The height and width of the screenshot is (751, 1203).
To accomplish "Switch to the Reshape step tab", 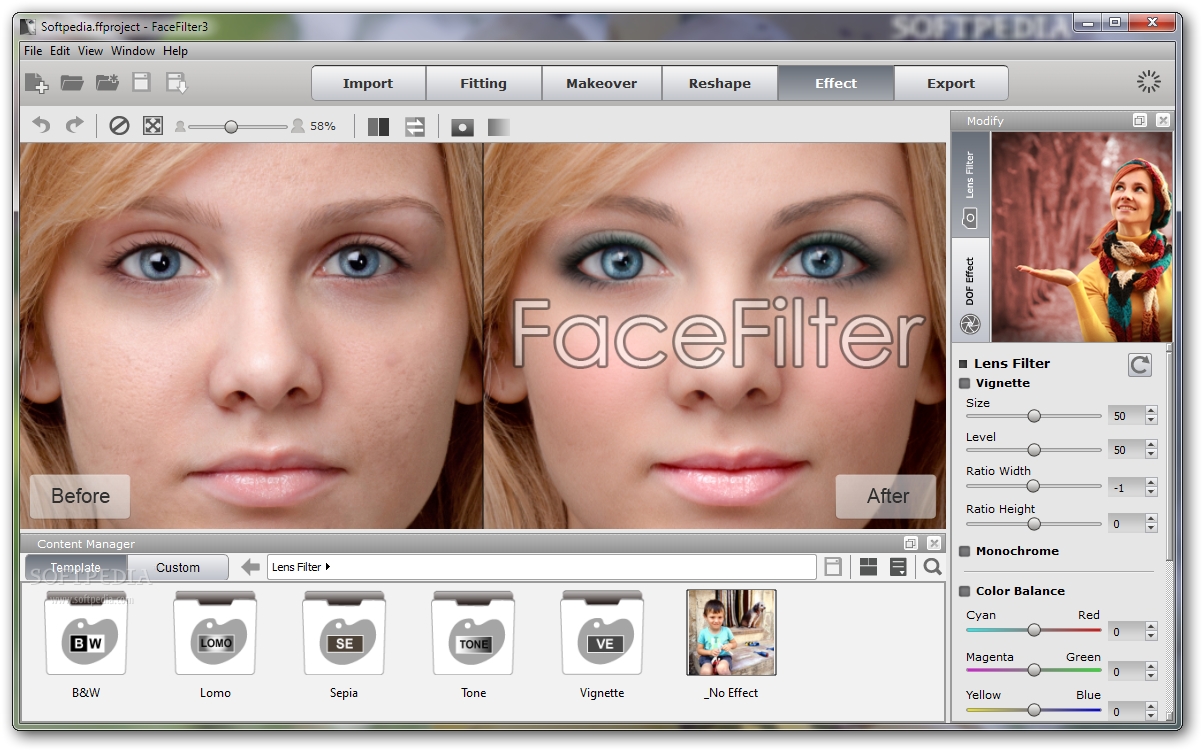I will click(720, 83).
